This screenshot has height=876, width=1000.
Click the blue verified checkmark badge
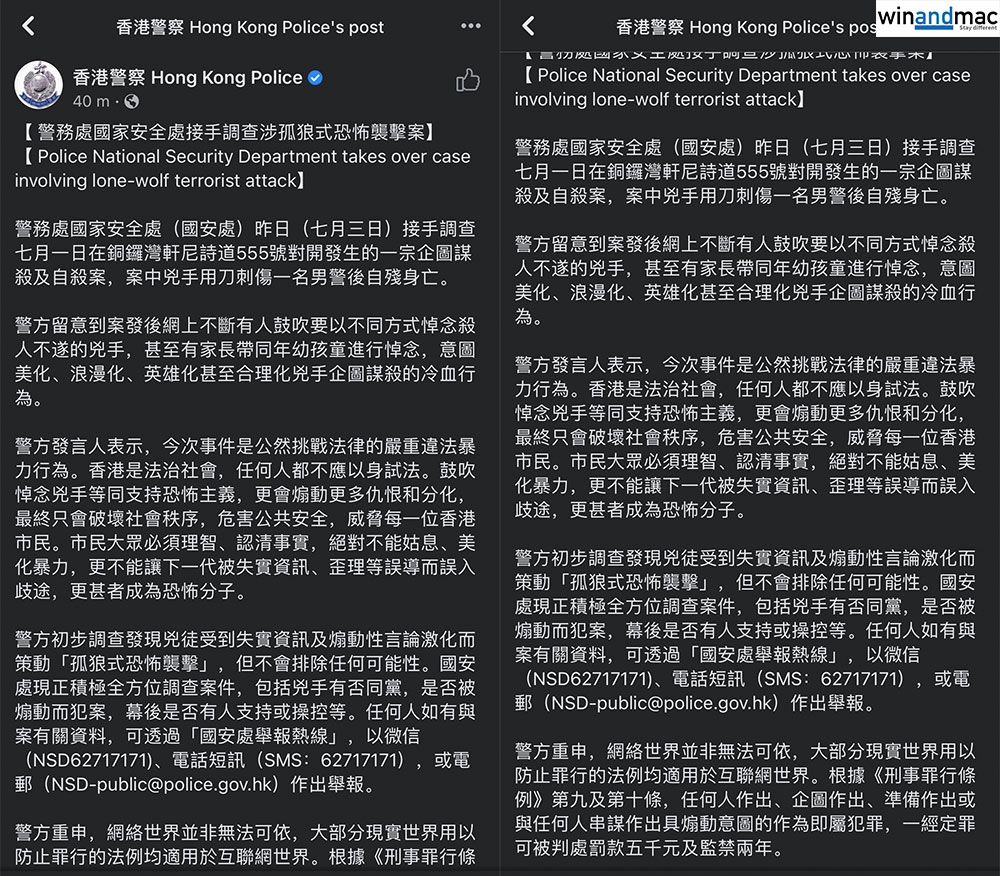[x=316, y=78]
